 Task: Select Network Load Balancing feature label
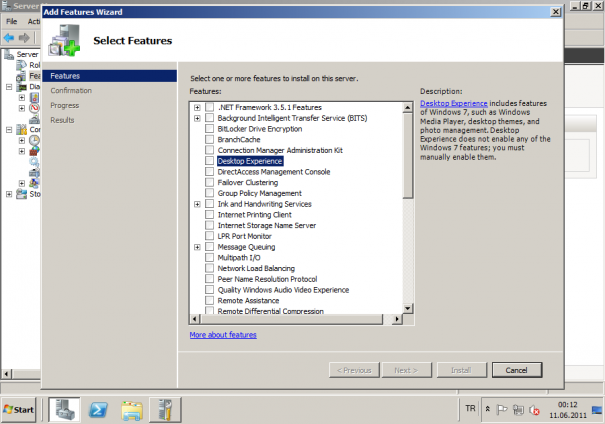(x=256, y=269)
